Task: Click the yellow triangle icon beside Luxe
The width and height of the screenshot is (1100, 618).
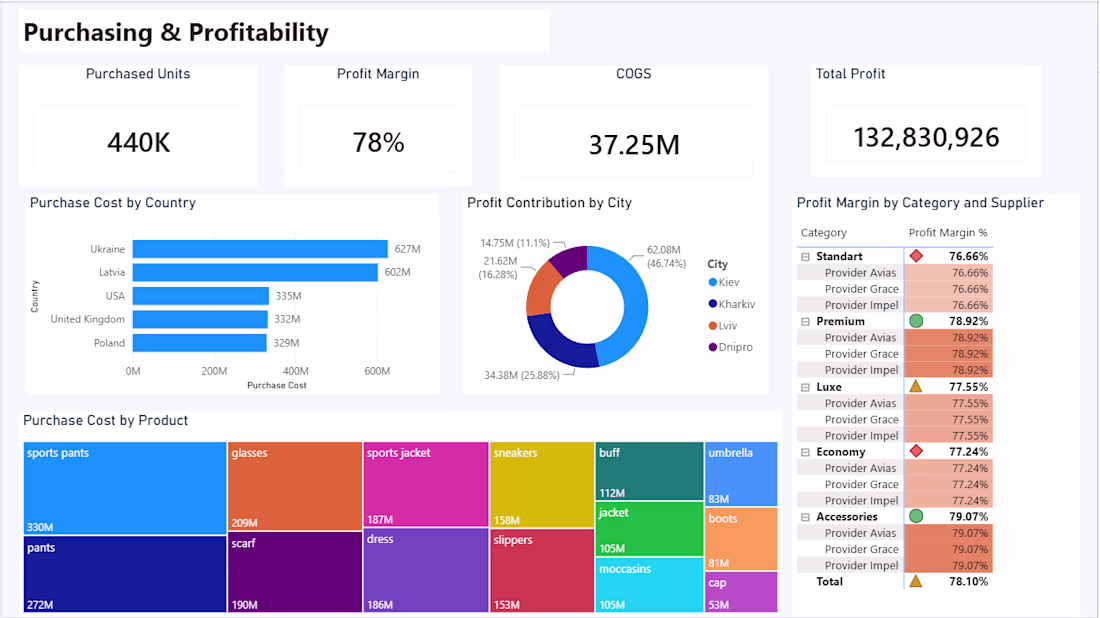Action: click(916, 386)
